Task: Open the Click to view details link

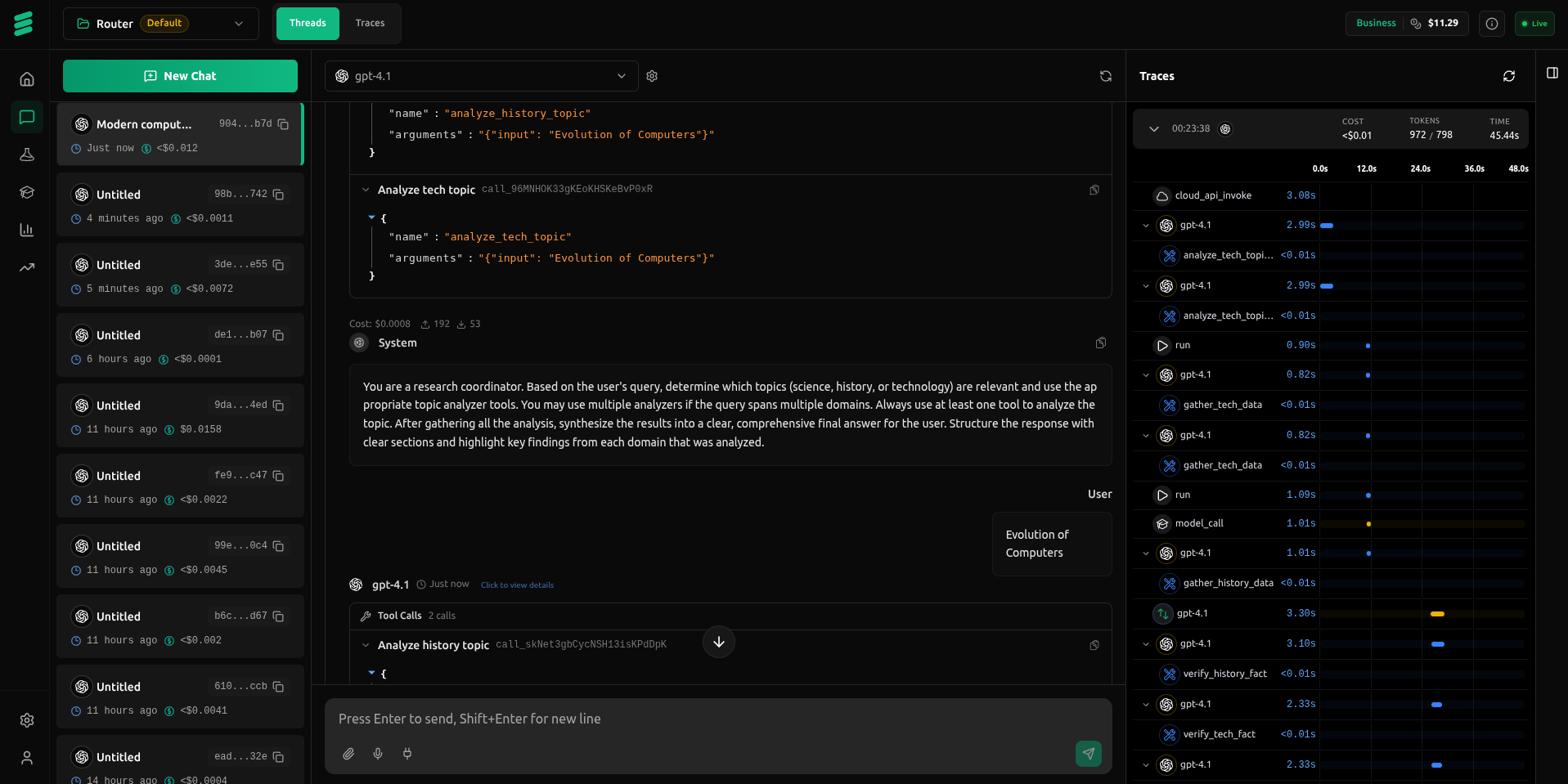Action: [x=517, y=585]
